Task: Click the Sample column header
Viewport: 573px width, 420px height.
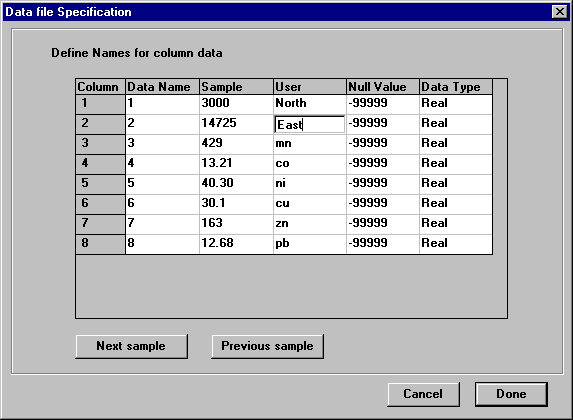Action: (x=236, y=87)
